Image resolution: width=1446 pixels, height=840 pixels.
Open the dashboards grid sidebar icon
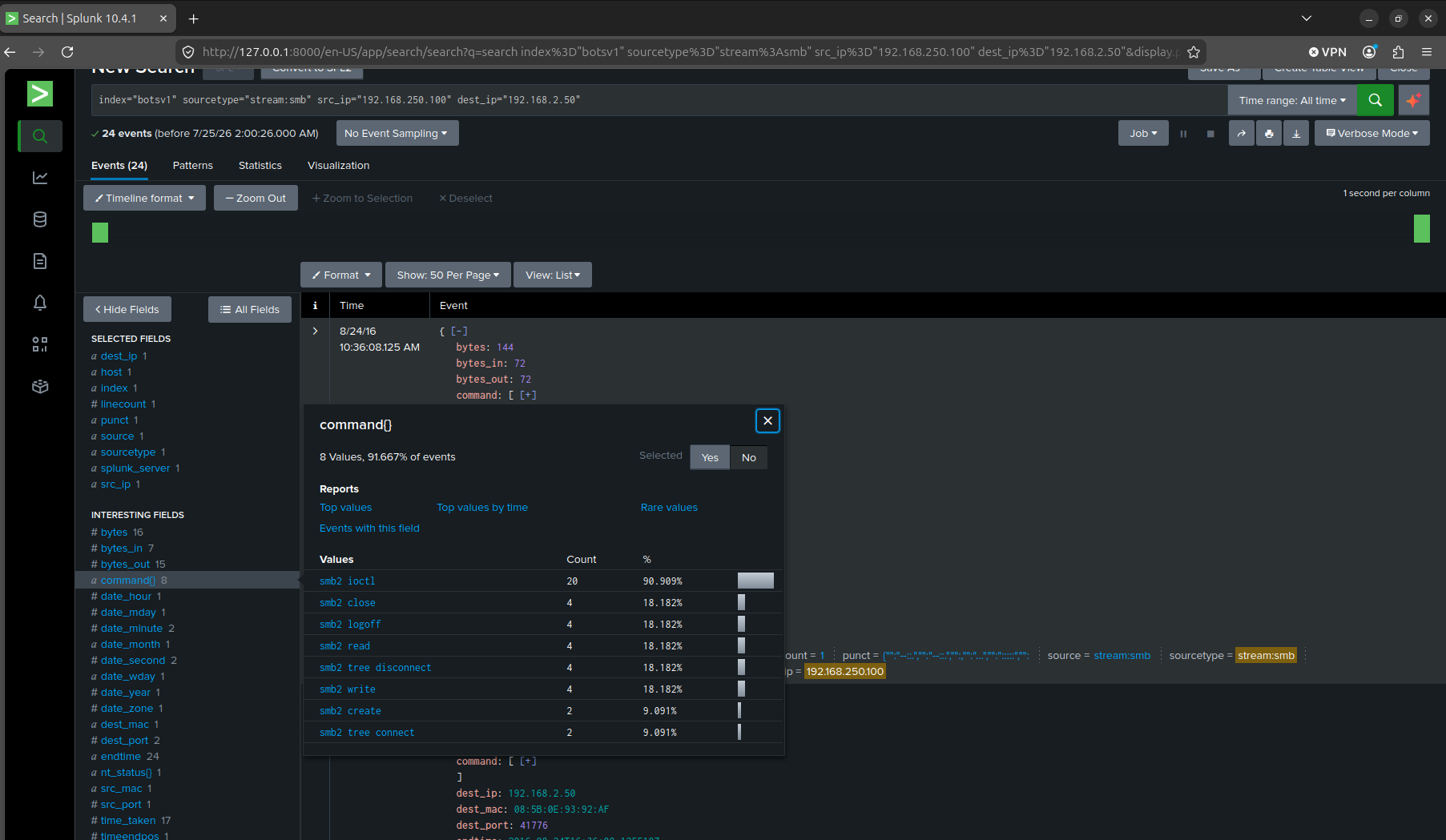pyautogui.click(x=40, y=344)
